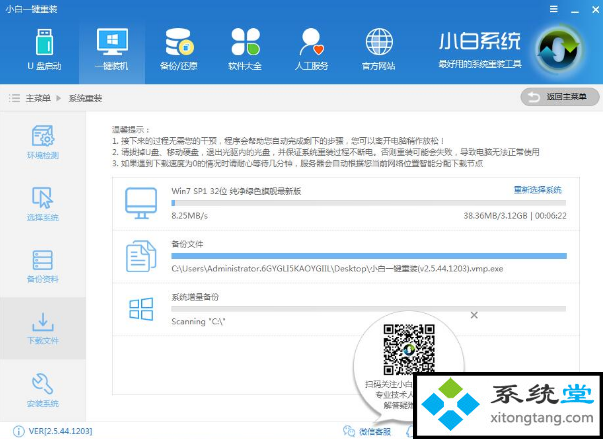Click 系统重装 breadcrumb

(x=85, y=98)
